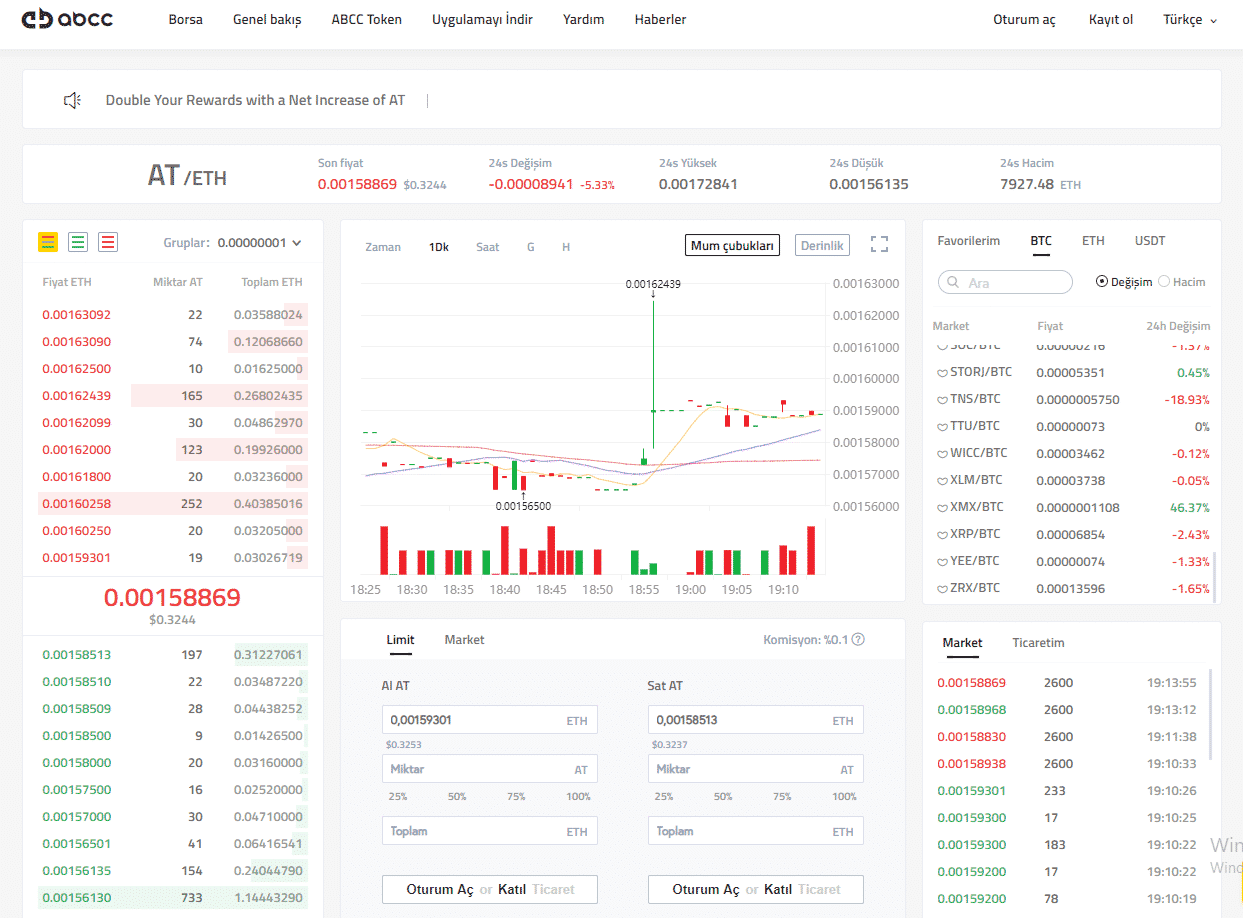
Task: Click the announcement speaker icon
Action: tap(72, 100)
